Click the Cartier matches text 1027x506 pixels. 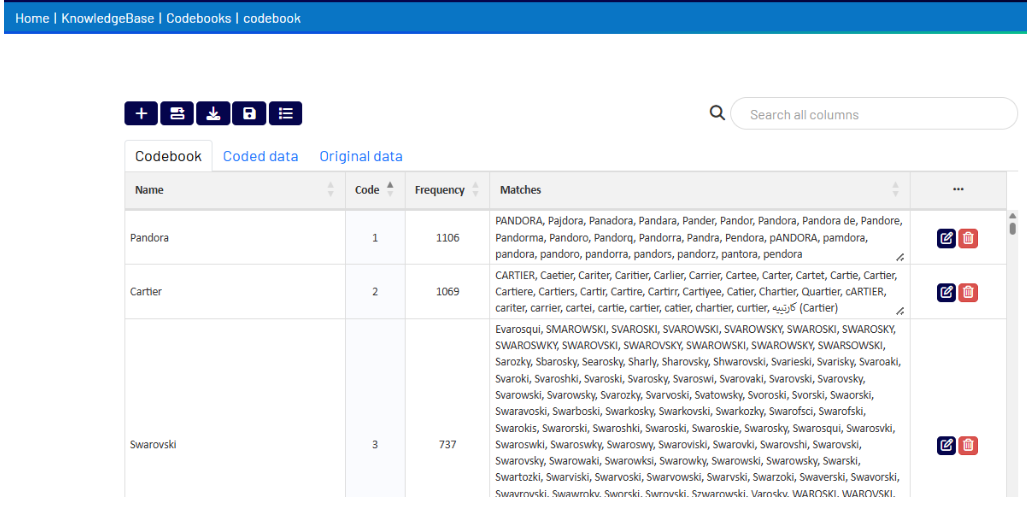[x=696, y=291]
